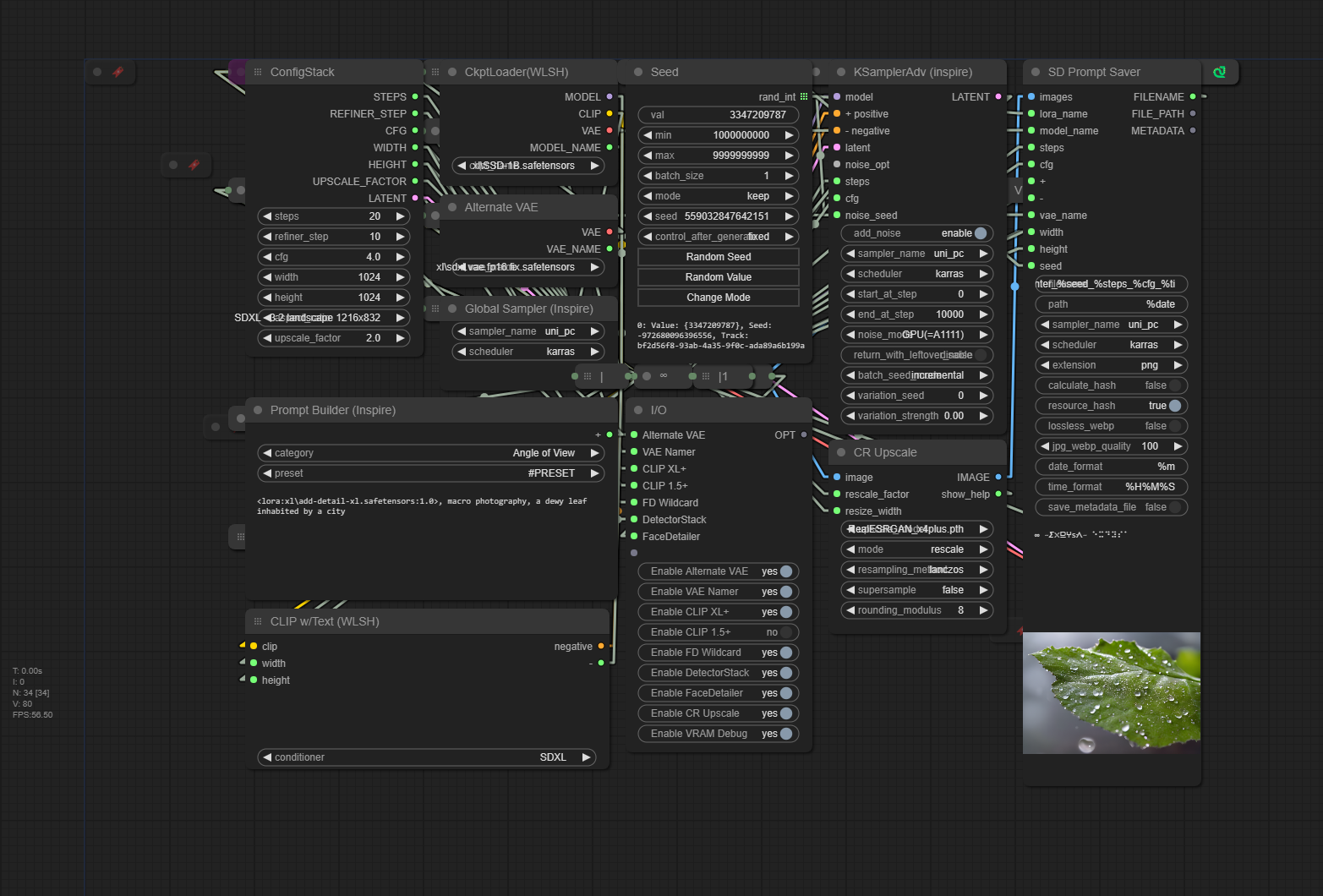Click the green icon beside SD Prompt Saver
1323x896 pixels.
1219,72
